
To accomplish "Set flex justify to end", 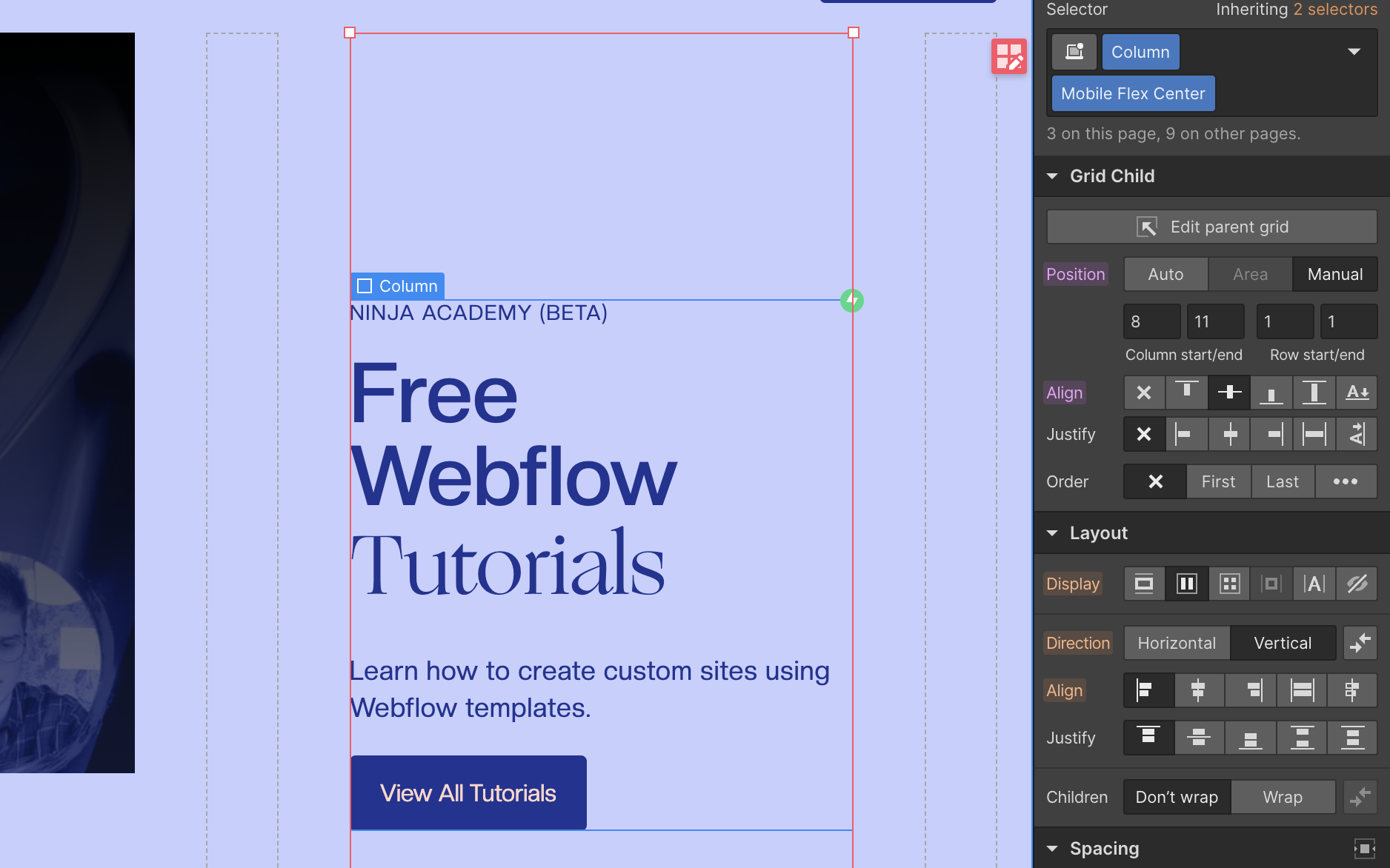I will coord(1251,738).
